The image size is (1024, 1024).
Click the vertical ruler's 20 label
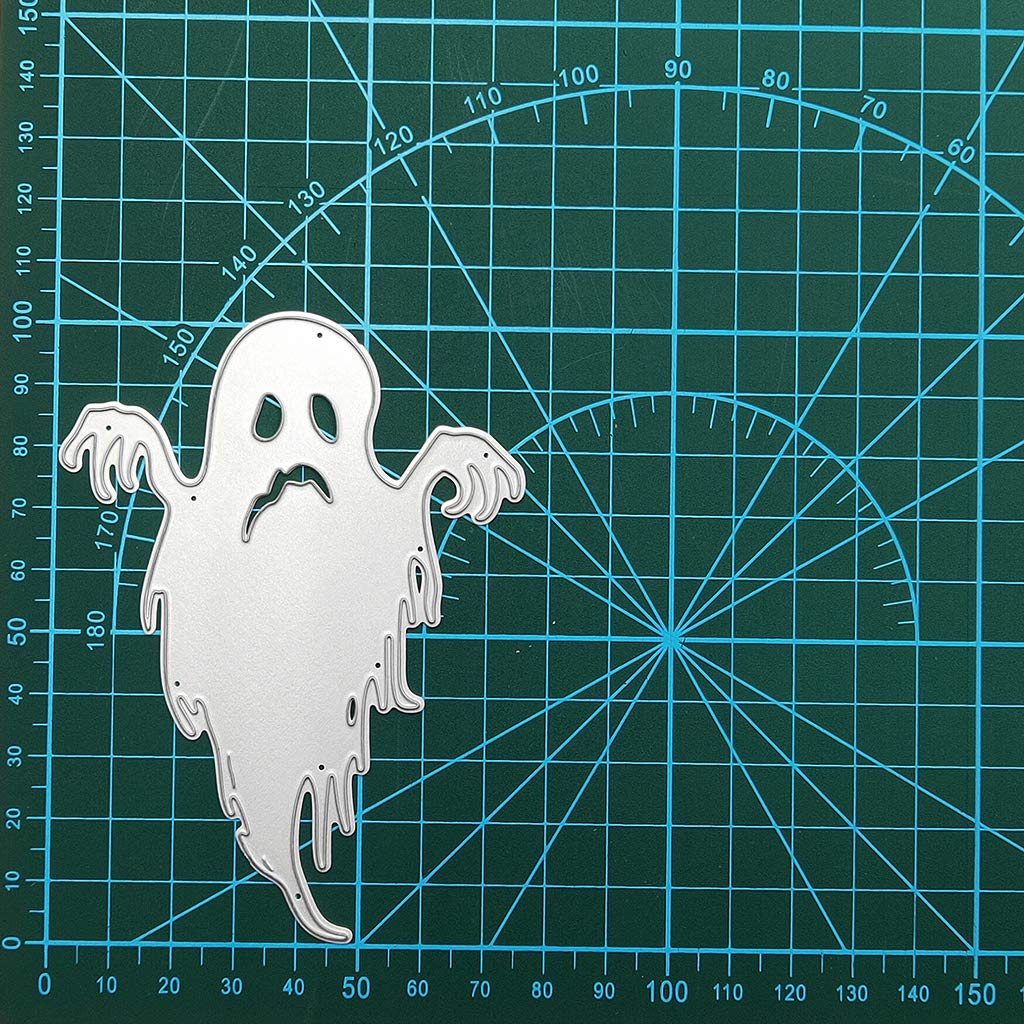point(14,816)
